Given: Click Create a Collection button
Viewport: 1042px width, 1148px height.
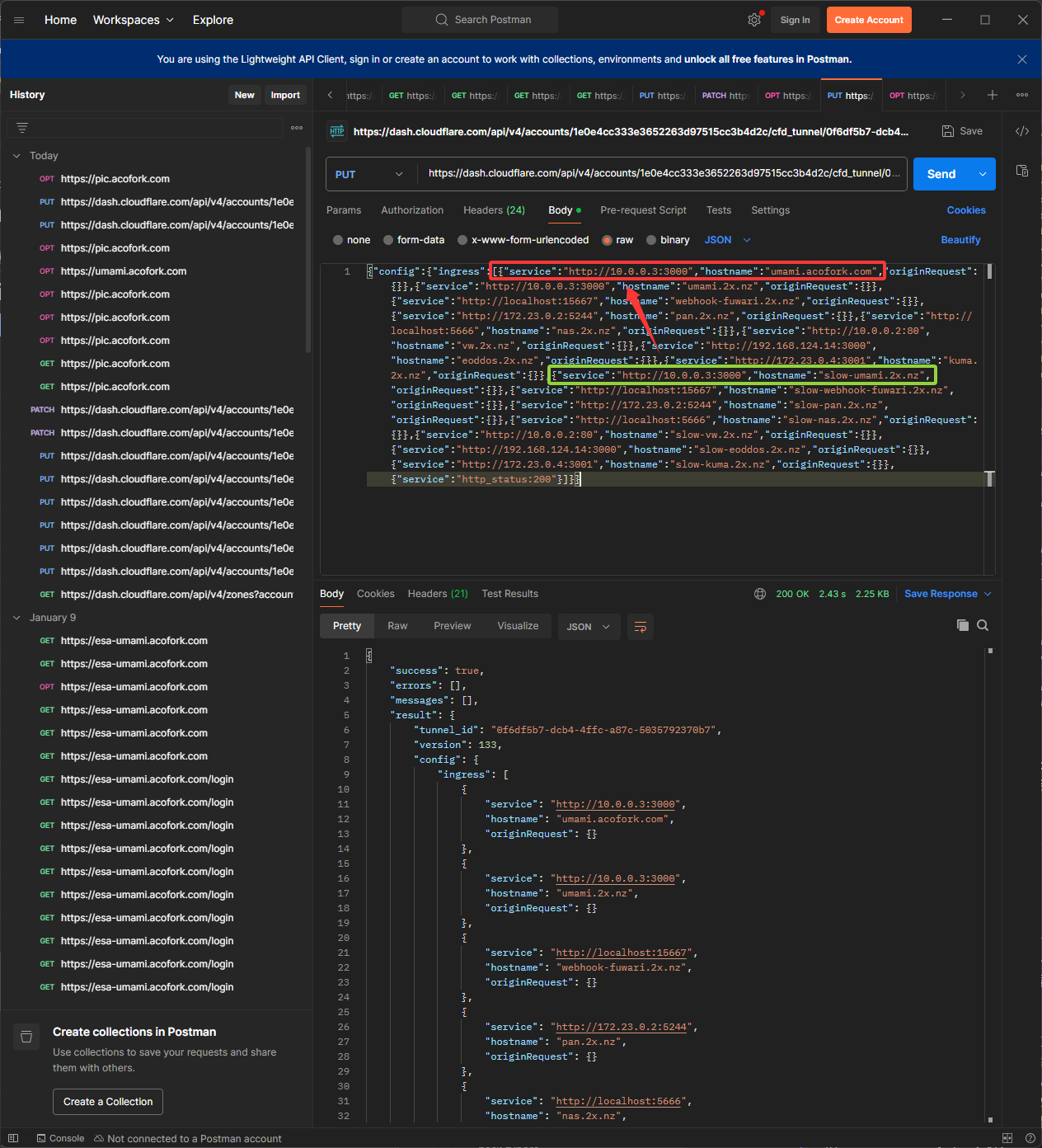Looking at the screenshot, I should click(108, 1102).
